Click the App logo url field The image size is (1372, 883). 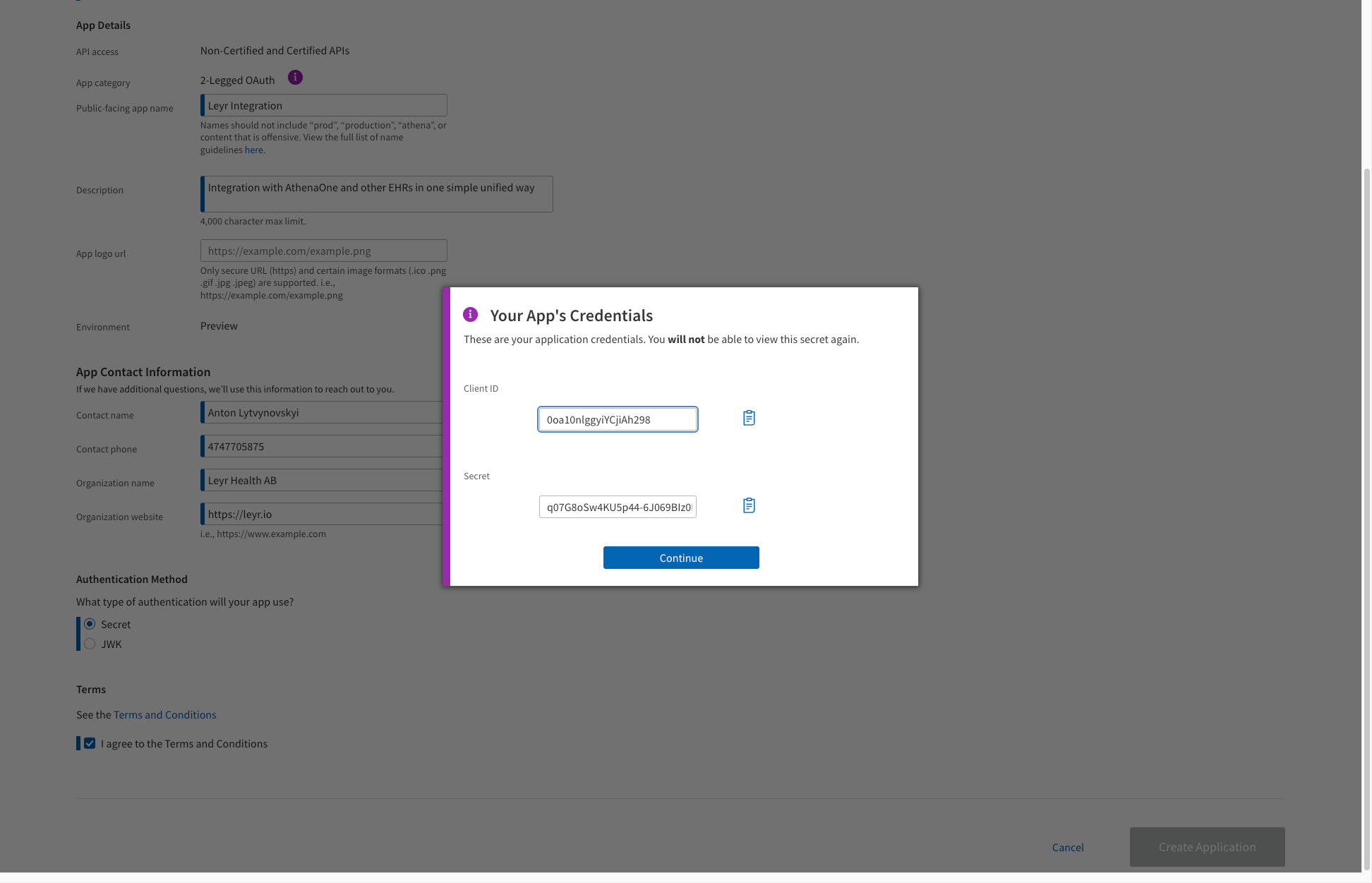point(324,251)
